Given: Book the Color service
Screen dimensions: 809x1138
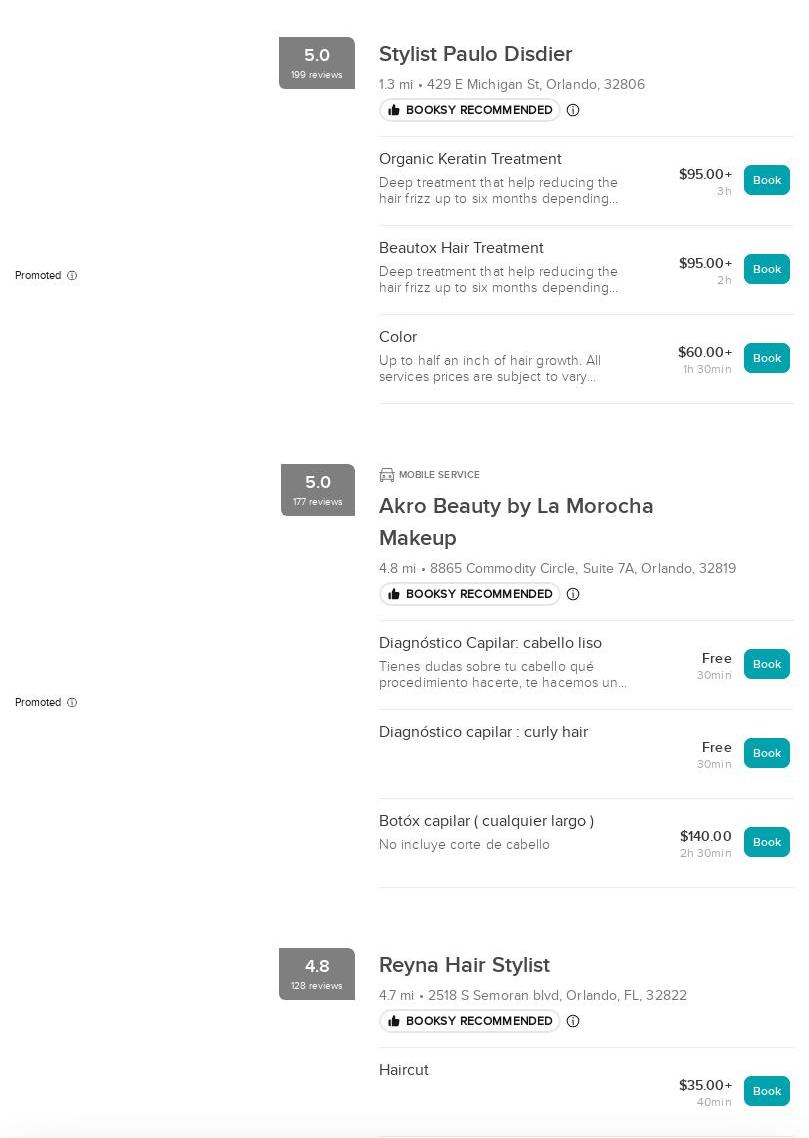Looking at the screenshot, I should click(x=766, y=358).
